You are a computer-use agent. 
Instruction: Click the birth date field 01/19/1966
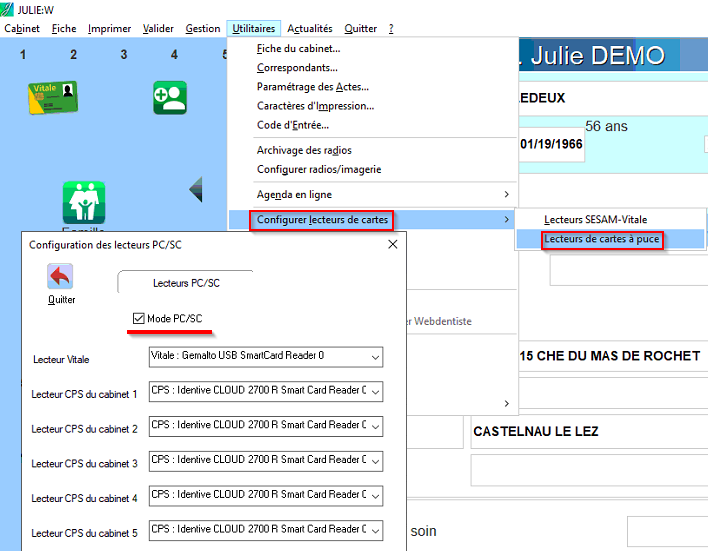coord(551,145)
